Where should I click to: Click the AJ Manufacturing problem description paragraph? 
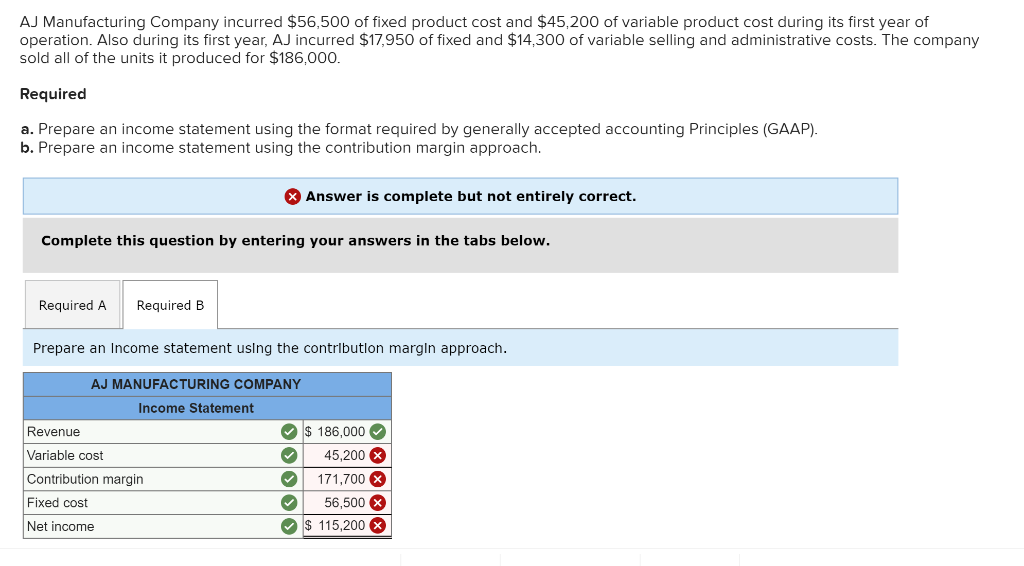point(500,40)
